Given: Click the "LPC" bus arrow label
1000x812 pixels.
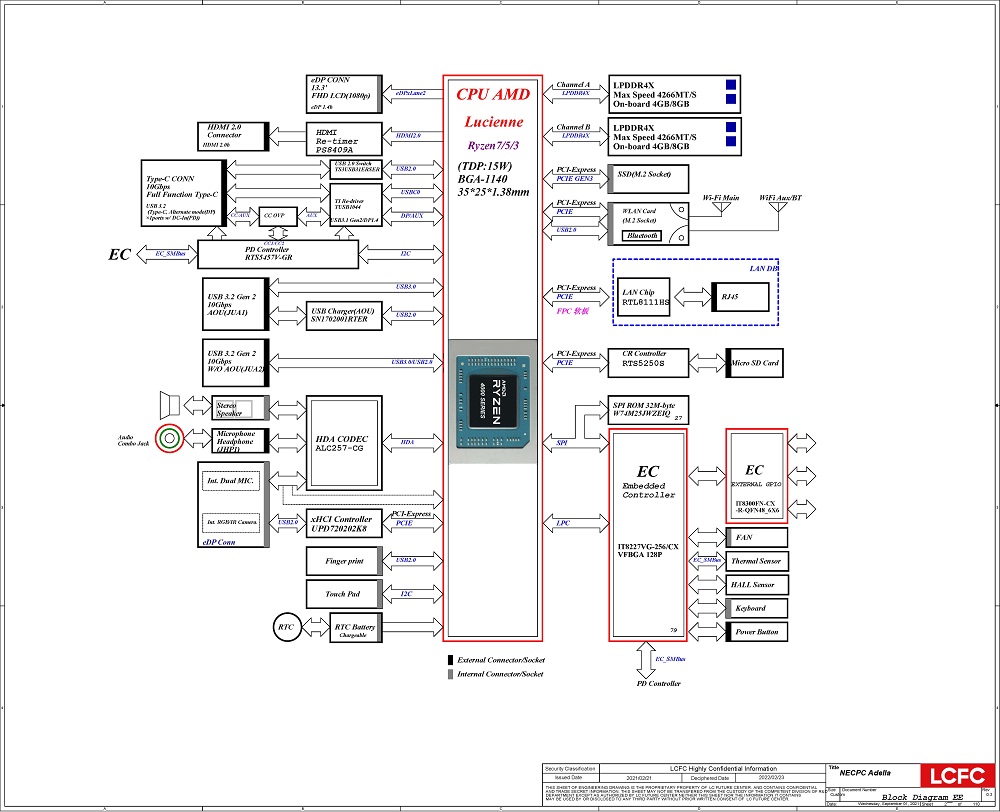Looking at the screenshot, I should click(x=563, y=523).
